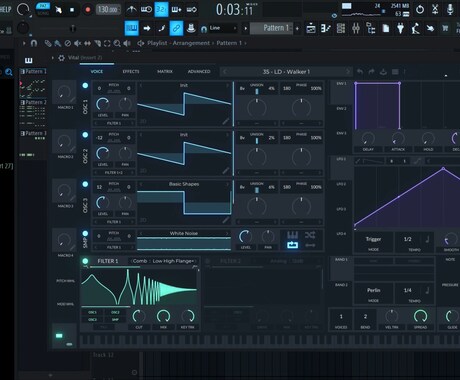This screenshot has height=380, width=460.
Task: Click the sampler random phase shuffle icon
Action: click(310, 235)
